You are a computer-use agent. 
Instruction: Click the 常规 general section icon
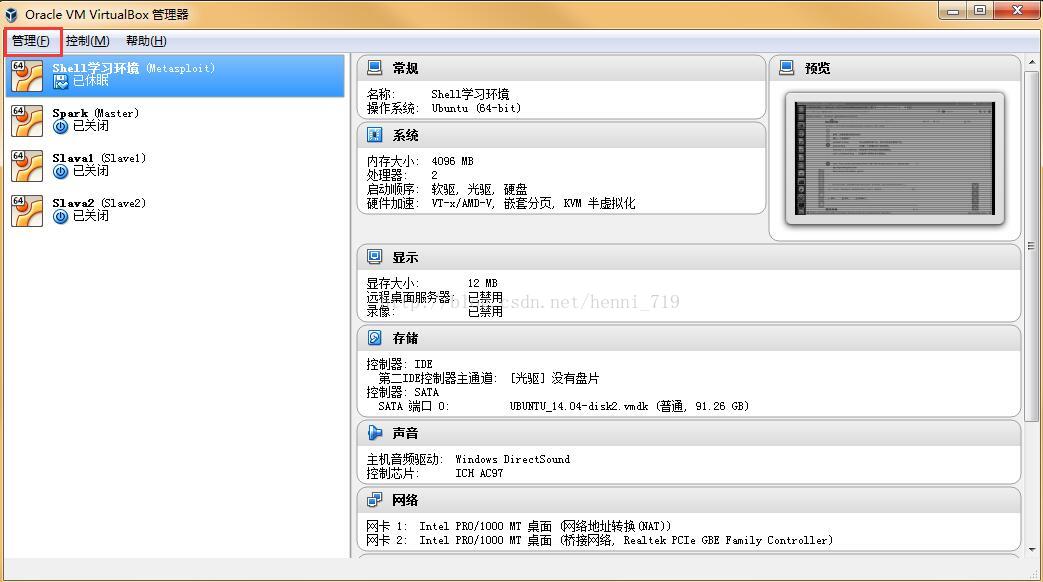[374, 68]
